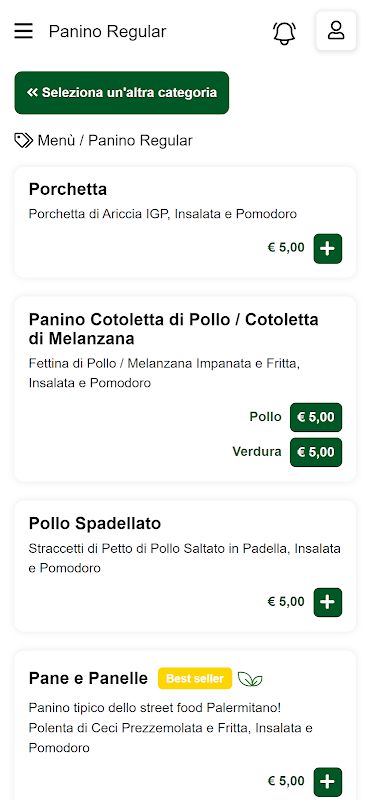Click the Best seller badge
Image resolution: width=370 pixels, height=800 pixels.
pos(195,679)
